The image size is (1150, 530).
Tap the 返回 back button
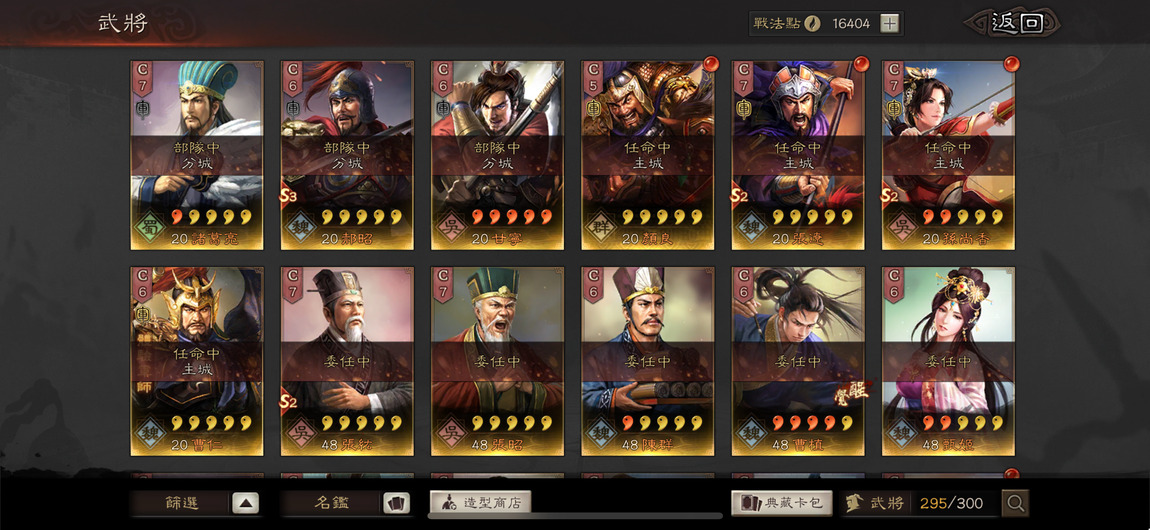click(x=1016, y=23)
